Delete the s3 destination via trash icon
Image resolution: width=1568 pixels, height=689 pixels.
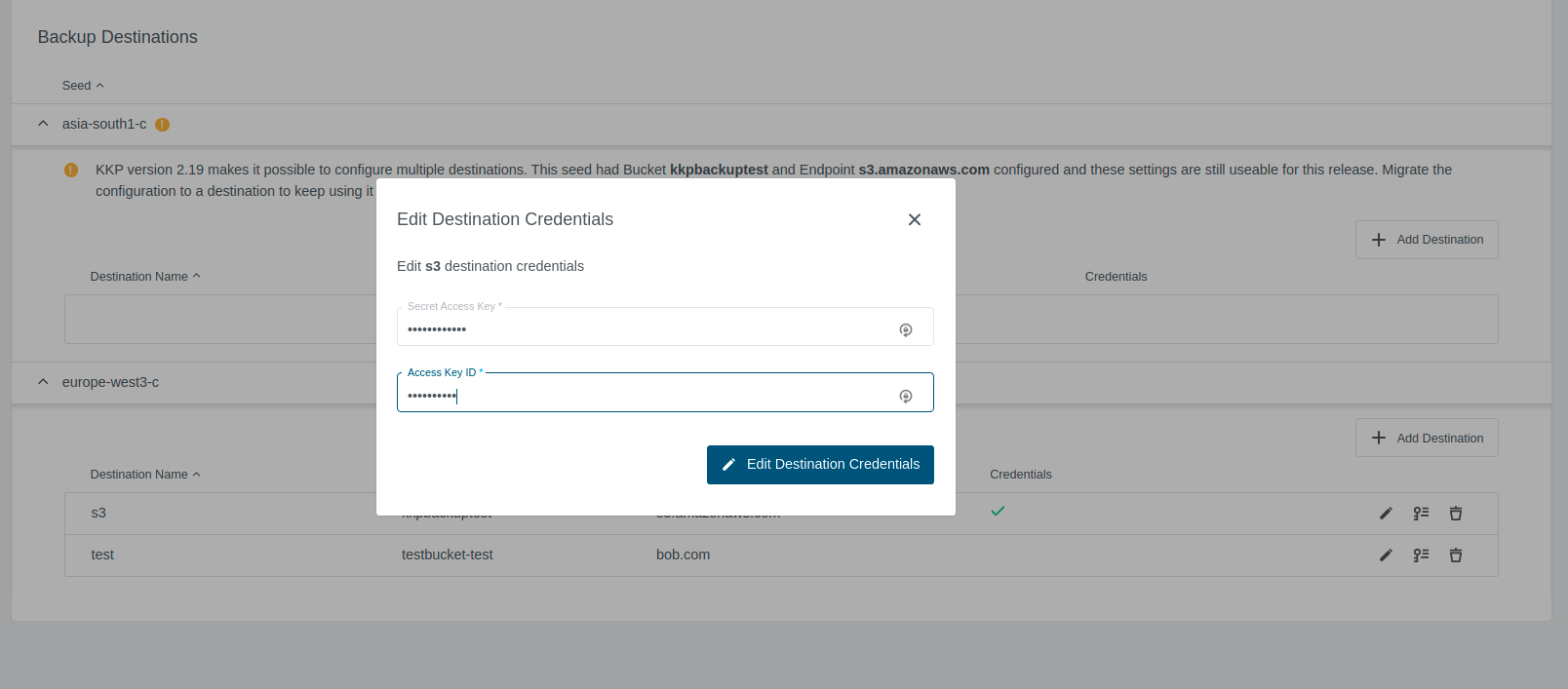click(x=1455, y=514)
